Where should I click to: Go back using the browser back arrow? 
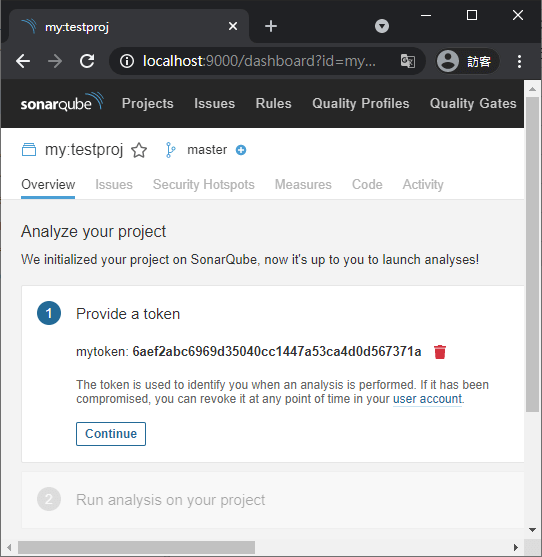point(23,61)
